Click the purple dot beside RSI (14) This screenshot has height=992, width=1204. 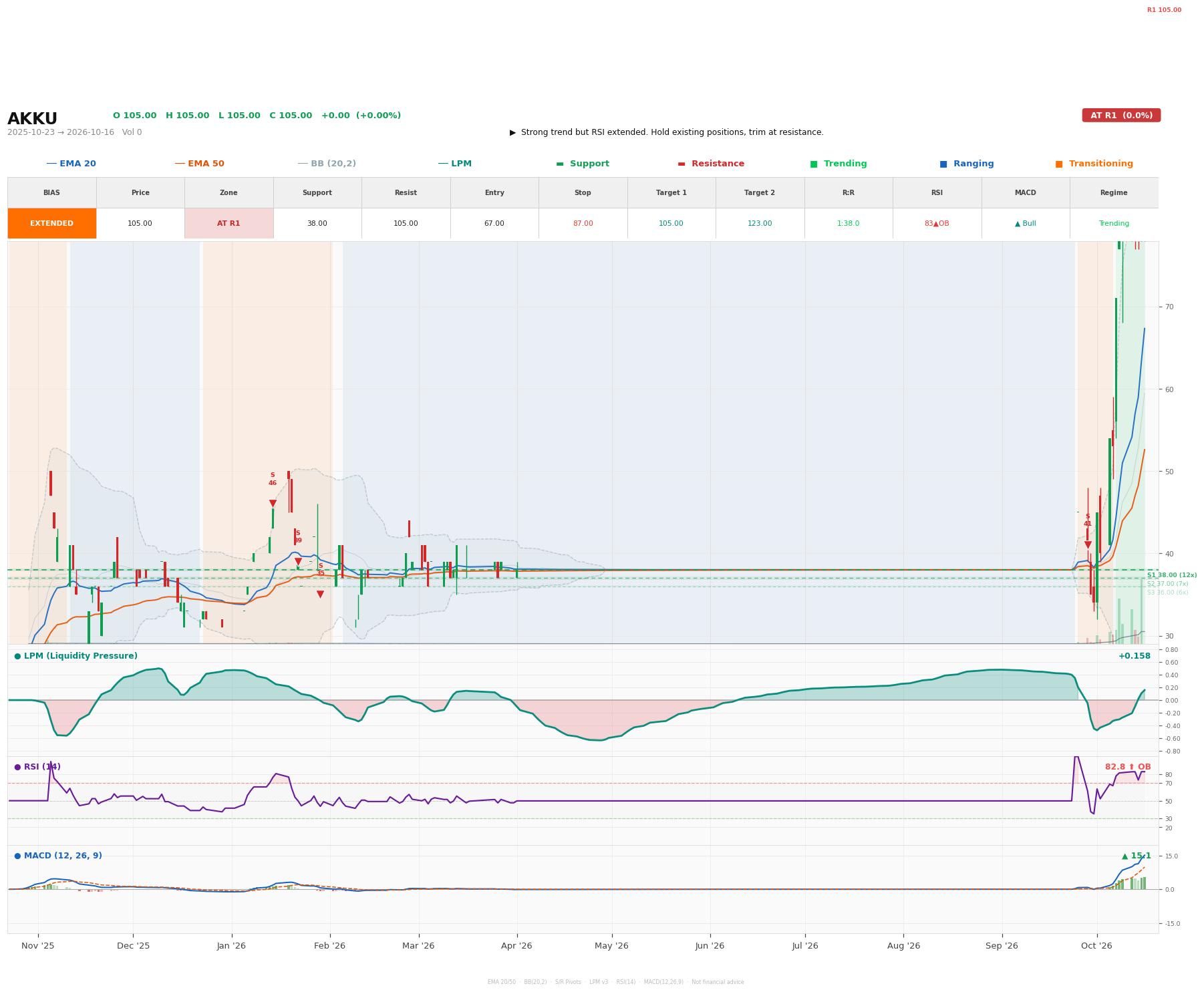[x=17, y=767]
